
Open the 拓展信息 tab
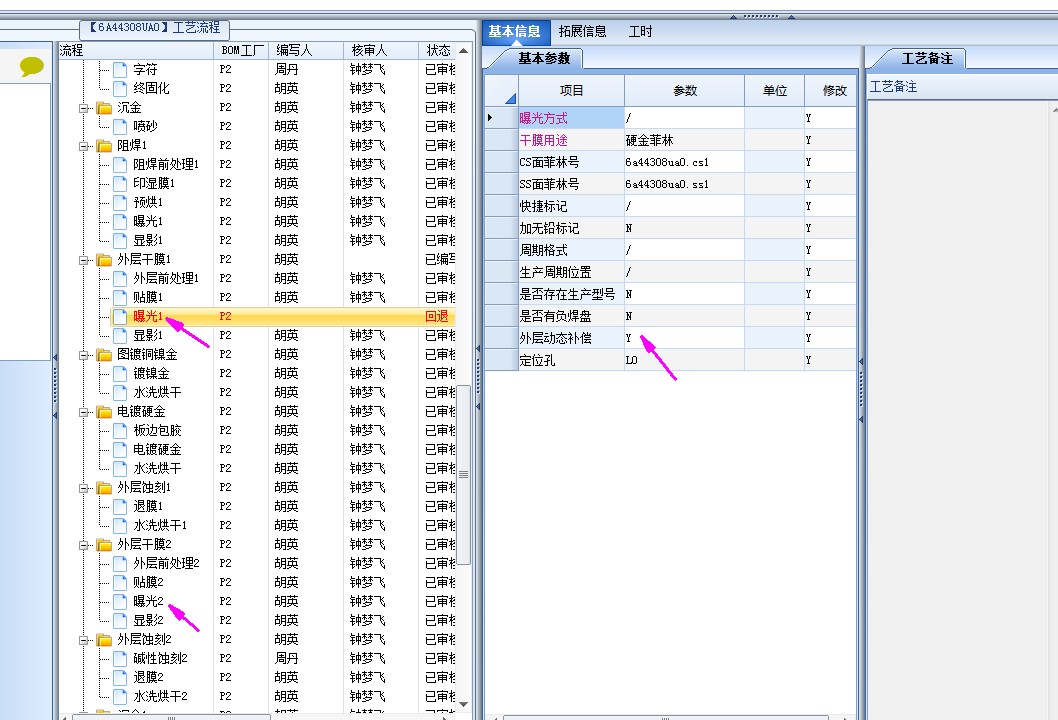[582, 32]
